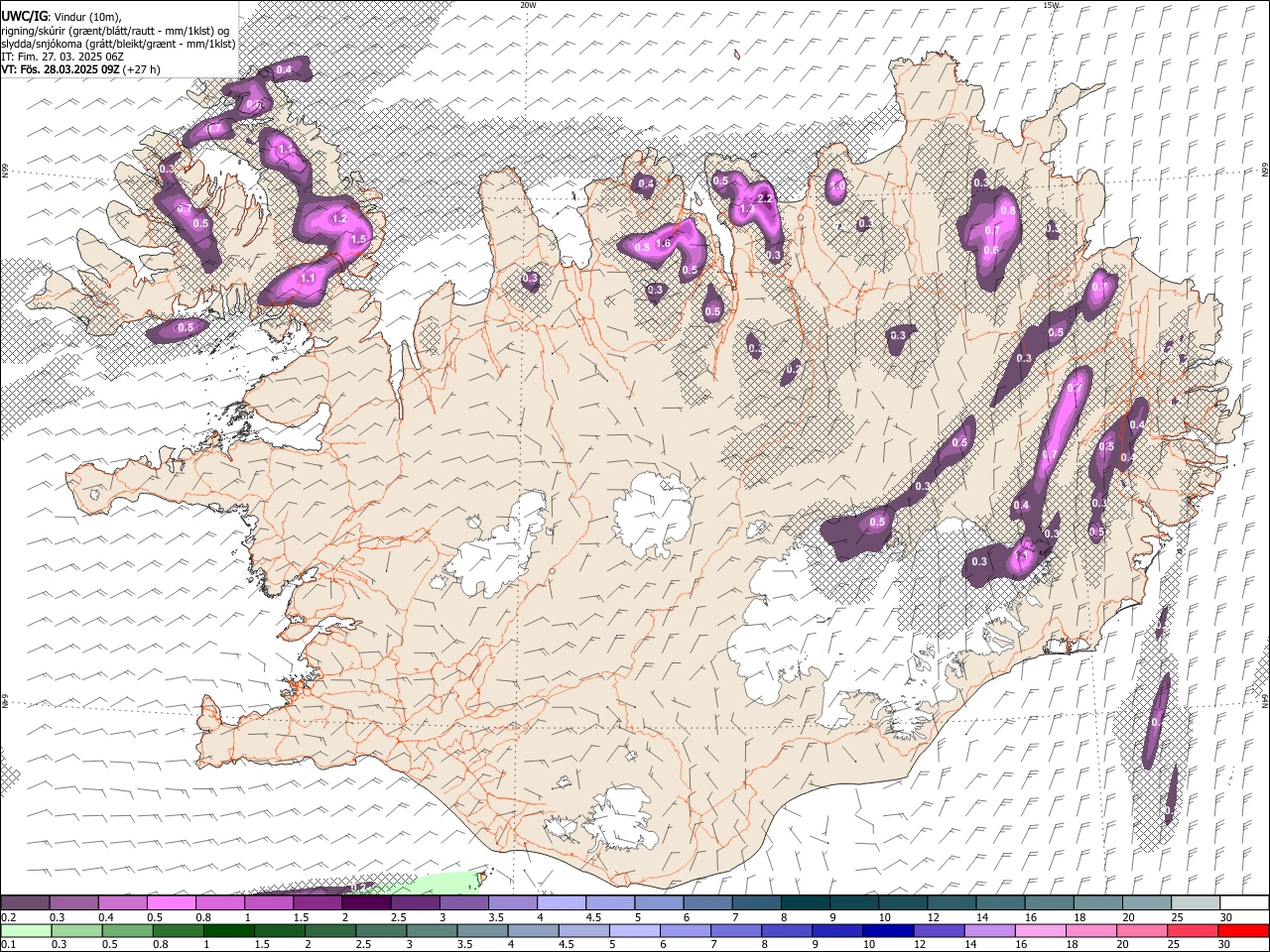1270x952 pixels.
Task: Click the red swatch ending the bottom legend
Action: pyautogui.click(x=1243, y=930)
